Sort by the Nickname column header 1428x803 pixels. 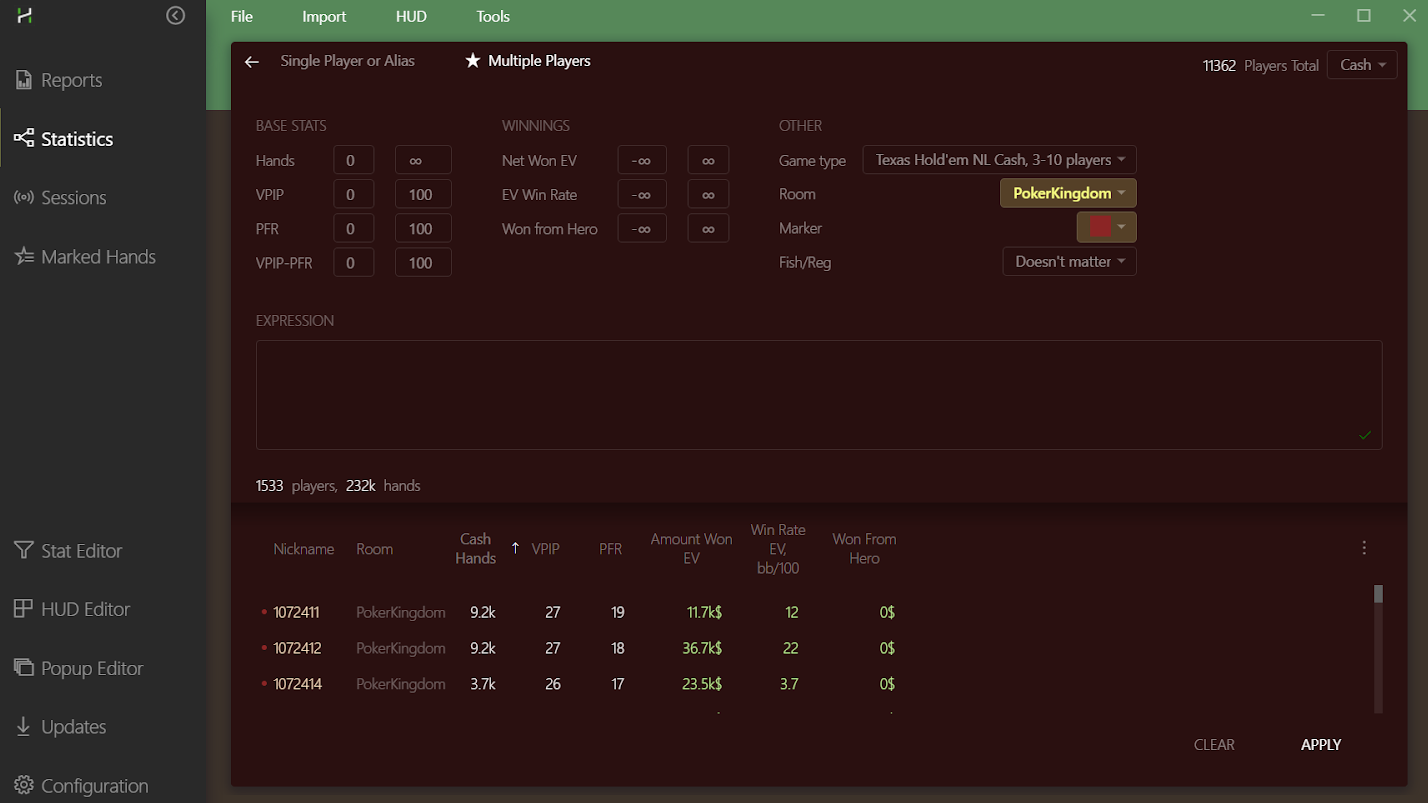point(304,549)
